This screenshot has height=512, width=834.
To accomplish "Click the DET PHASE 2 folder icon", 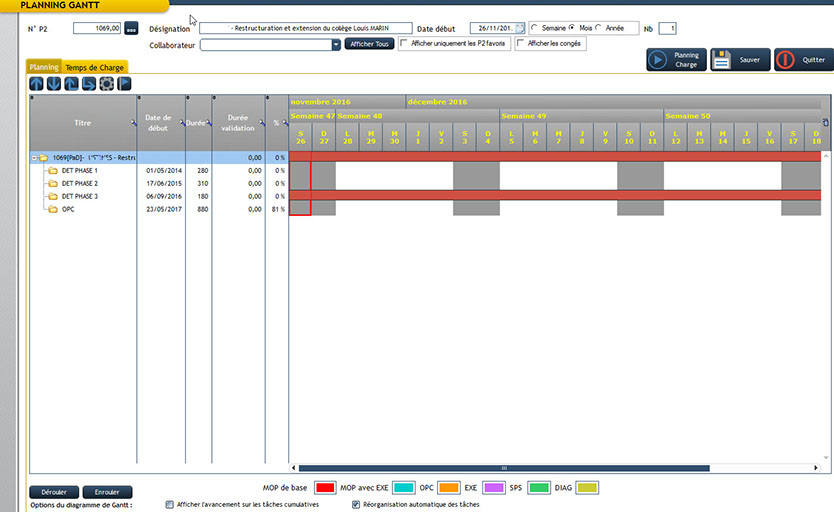I will coord(52,184).
